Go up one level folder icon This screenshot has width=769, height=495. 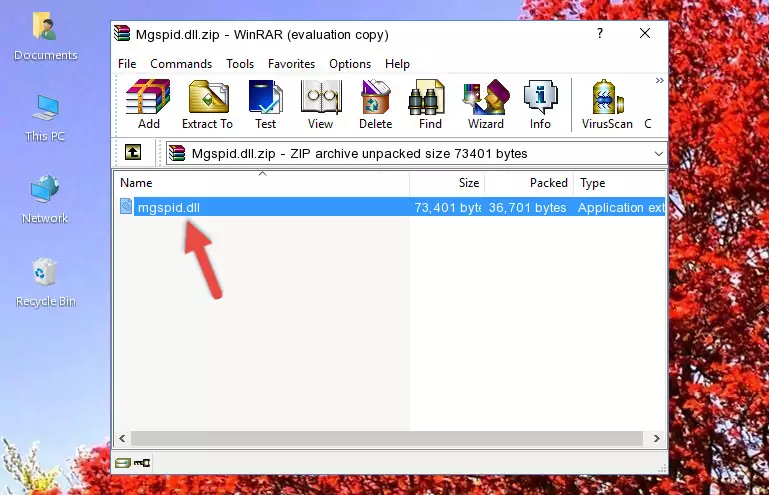[133, 152]
